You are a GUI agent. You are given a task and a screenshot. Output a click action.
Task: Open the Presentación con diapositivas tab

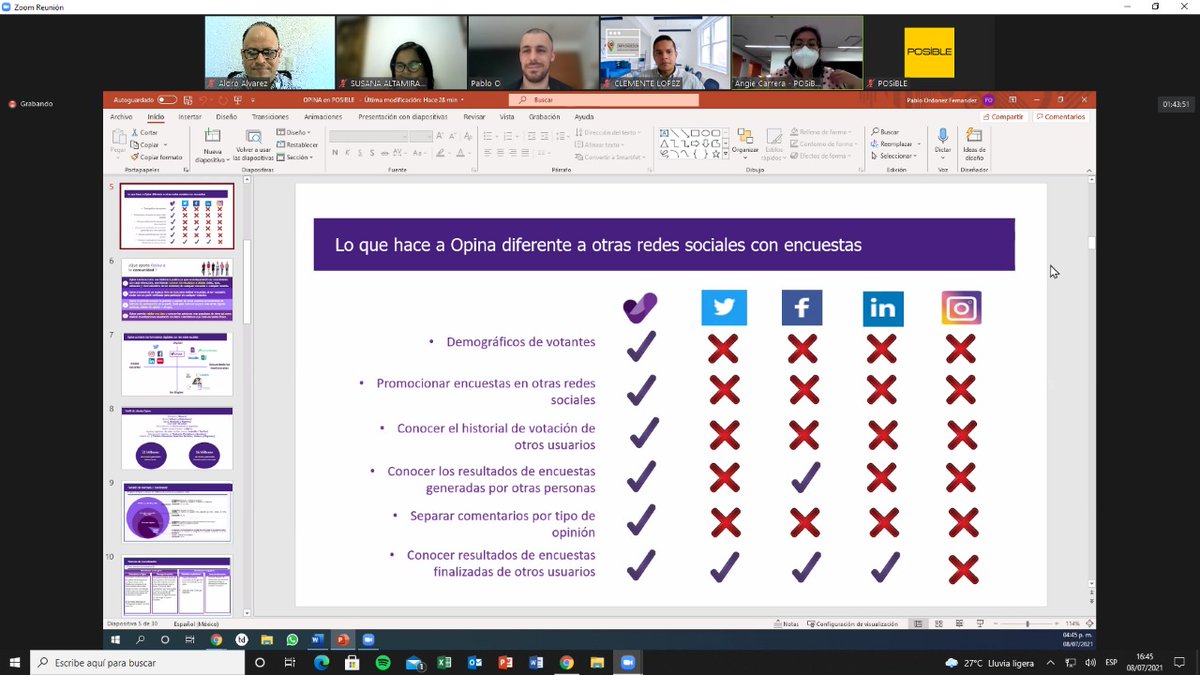pyautogui.click(x=405, y=116)
